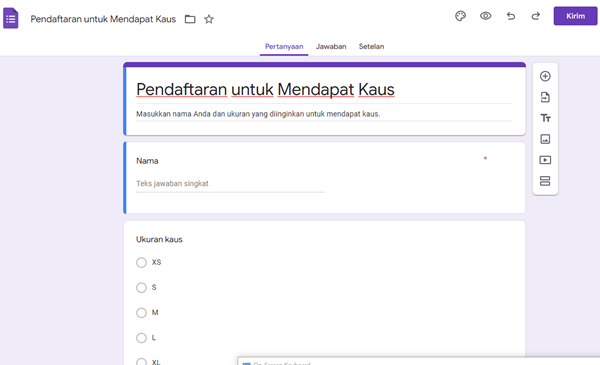Star the form
The image size is (600, 365).
209,19
